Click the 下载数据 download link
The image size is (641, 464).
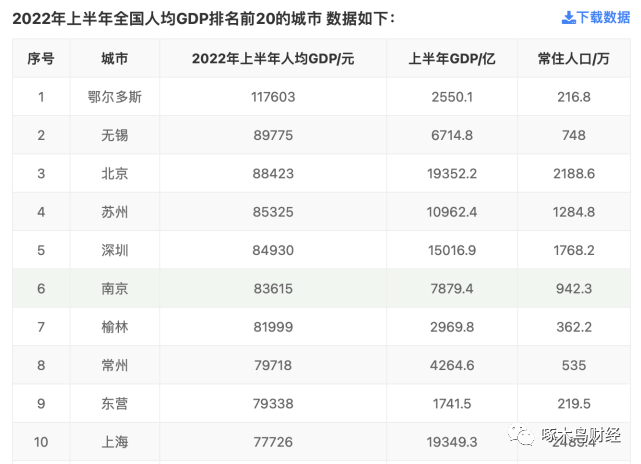pos(596,18)
